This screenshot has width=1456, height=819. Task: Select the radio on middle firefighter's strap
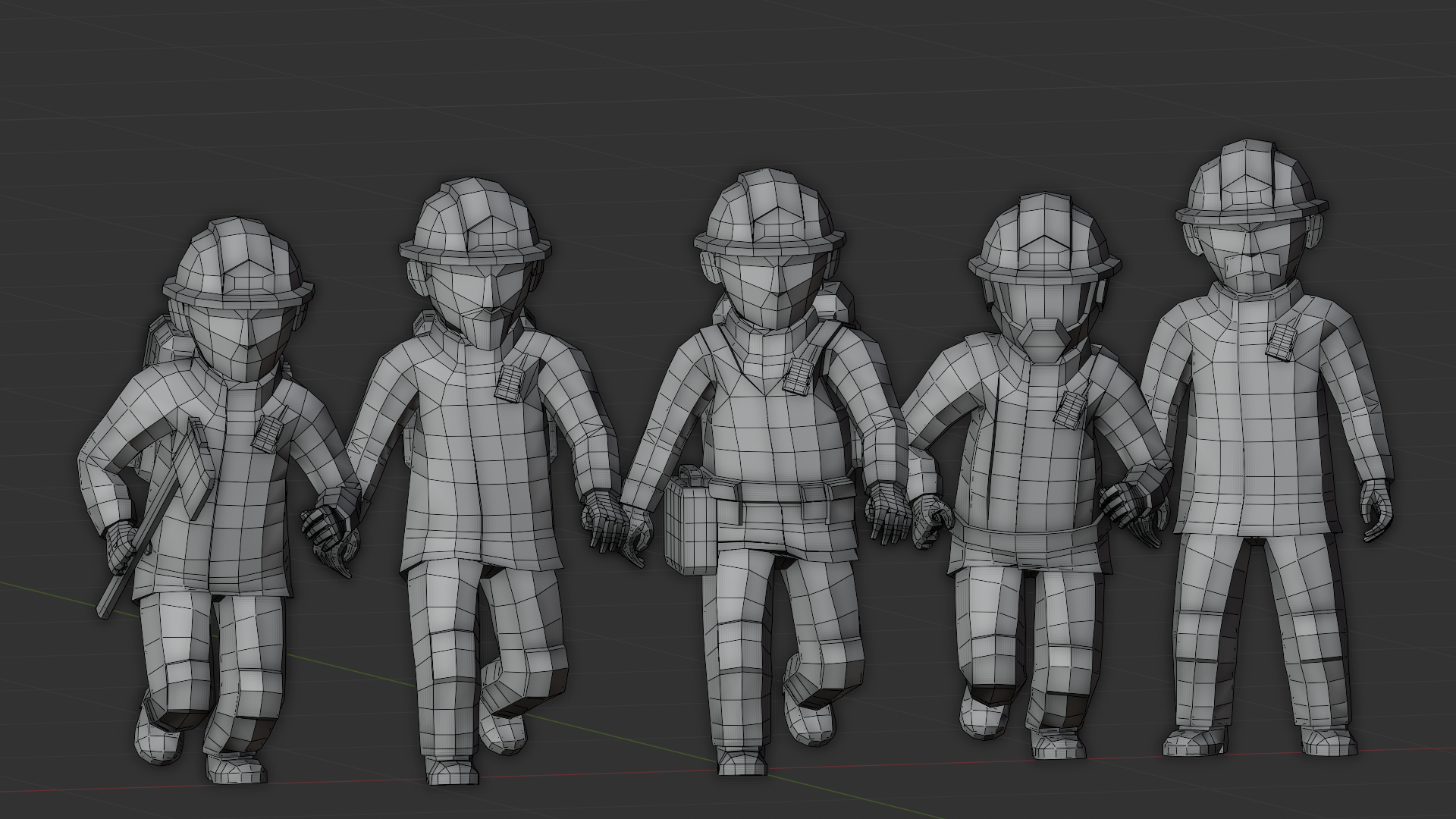coord(798,375)
